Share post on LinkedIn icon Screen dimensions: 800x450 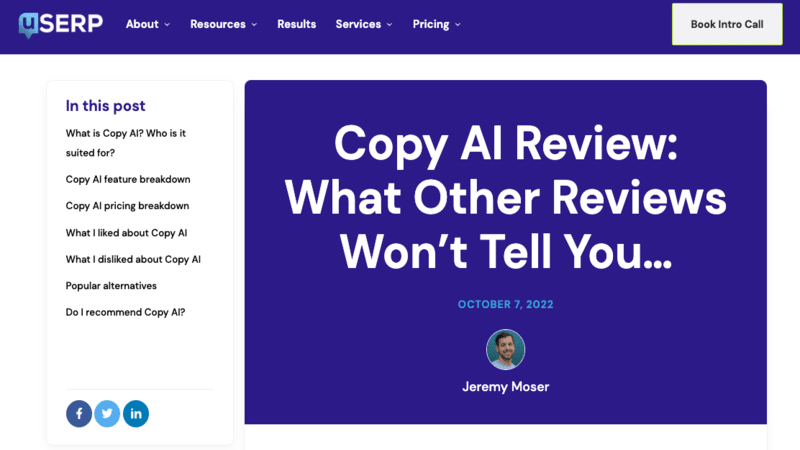click(x=136, y=413)
